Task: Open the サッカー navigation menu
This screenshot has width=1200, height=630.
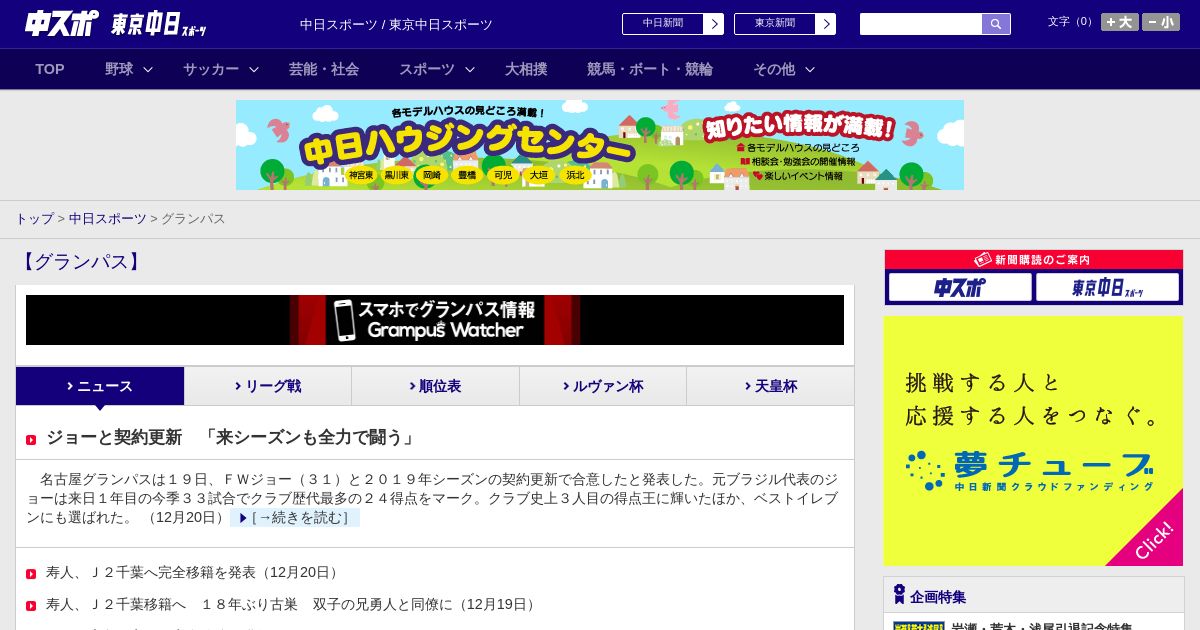Action: click(x=211, y=69)
